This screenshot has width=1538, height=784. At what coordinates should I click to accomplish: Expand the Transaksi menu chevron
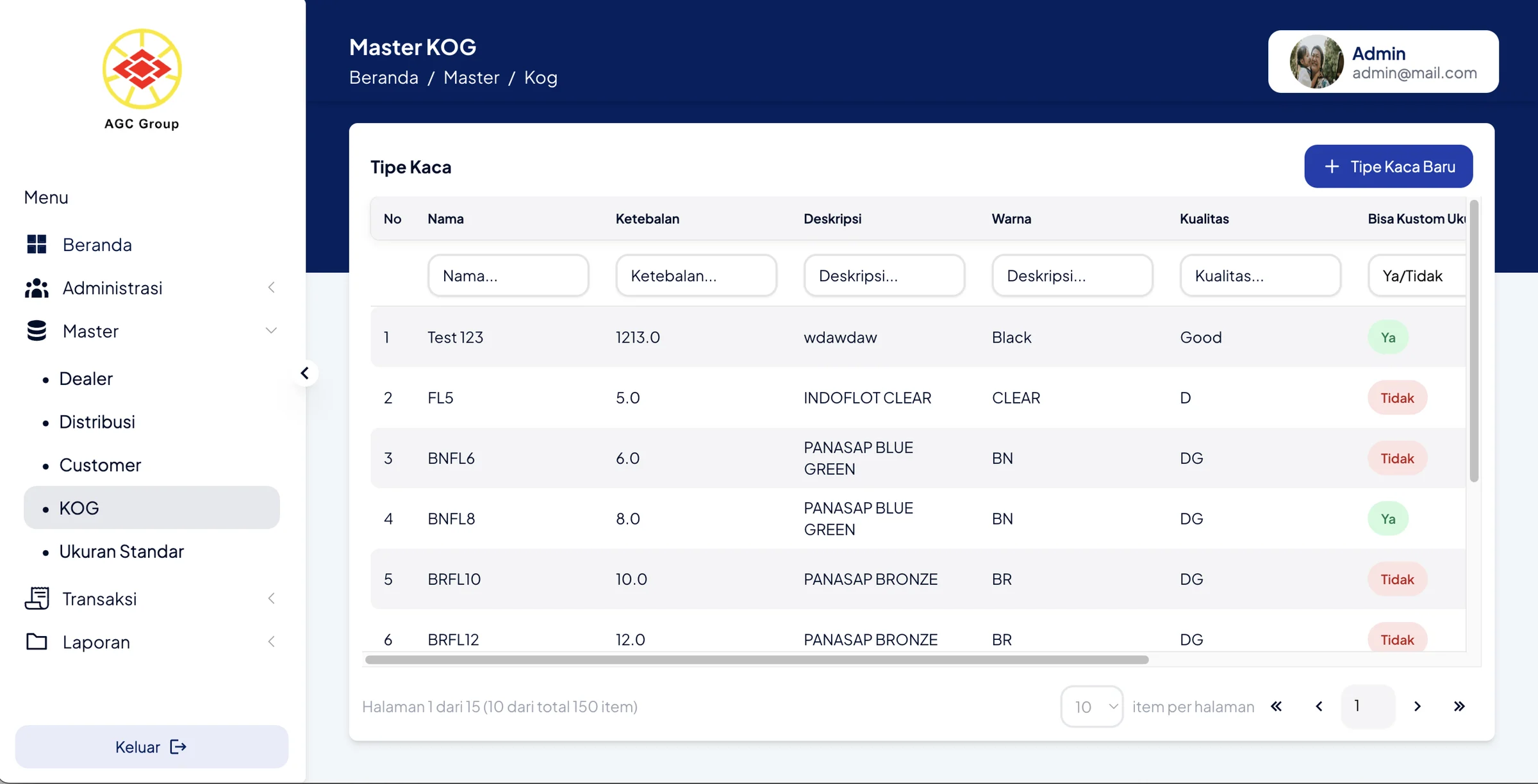pos(271,598)
